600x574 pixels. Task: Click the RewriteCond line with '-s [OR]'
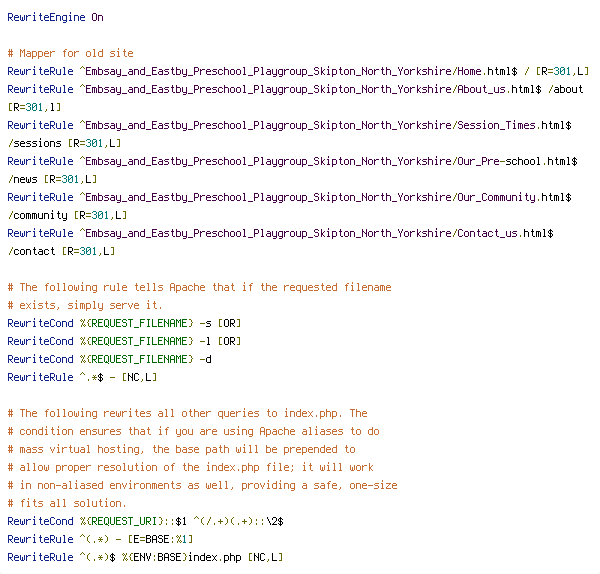(124, 323)
